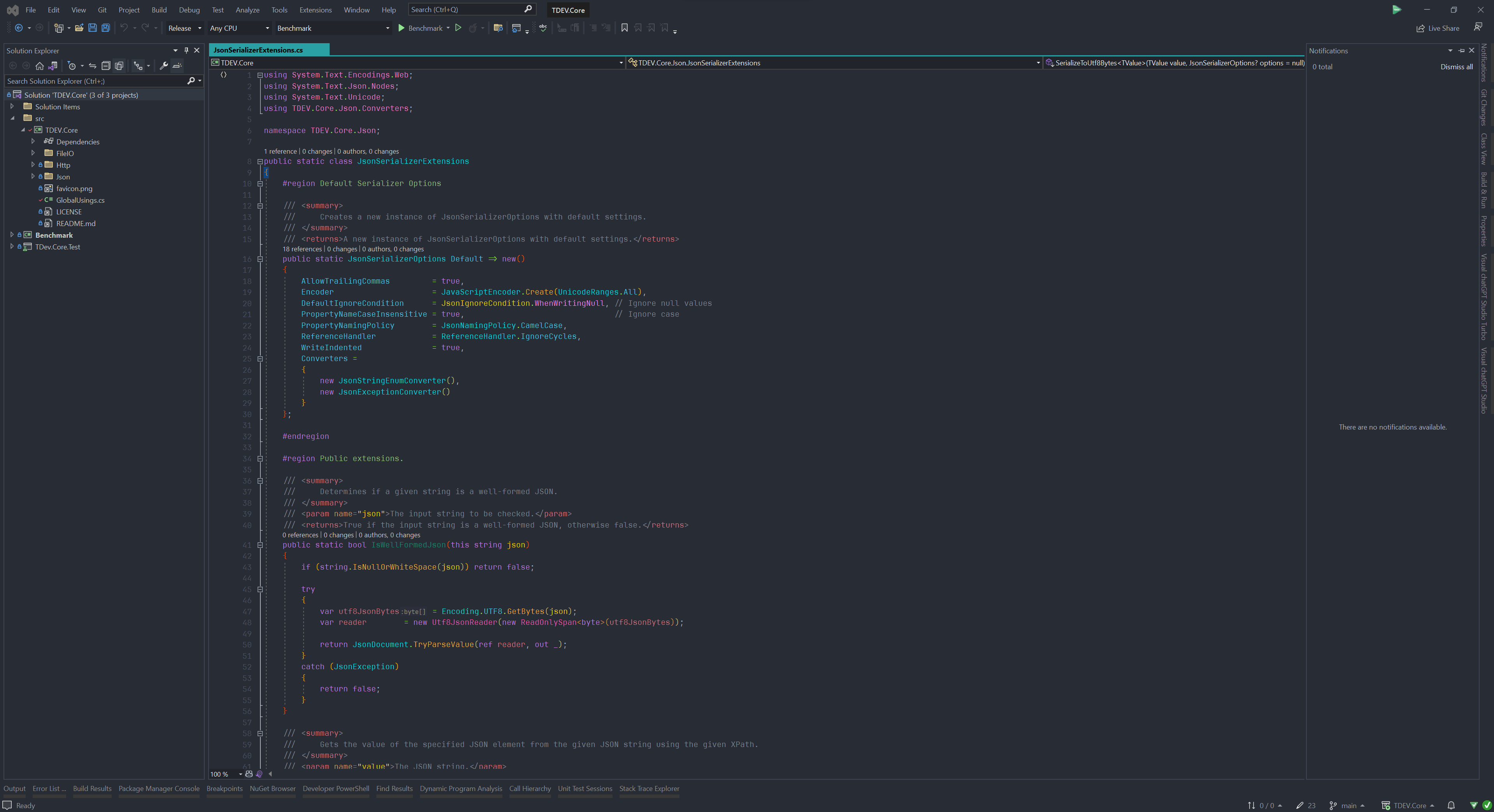This screenshot has height=812, width=1494.
Task: Start Without Debugging using the outline play icon
Action: coord(458,28)
